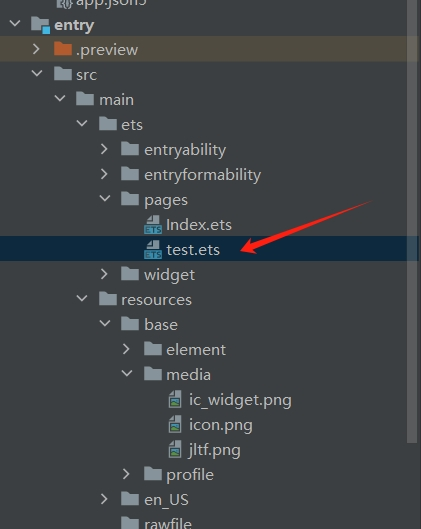421x529 pixels.
Task: Click the ETS file icon of Index.ets
Action: point(153,225)
